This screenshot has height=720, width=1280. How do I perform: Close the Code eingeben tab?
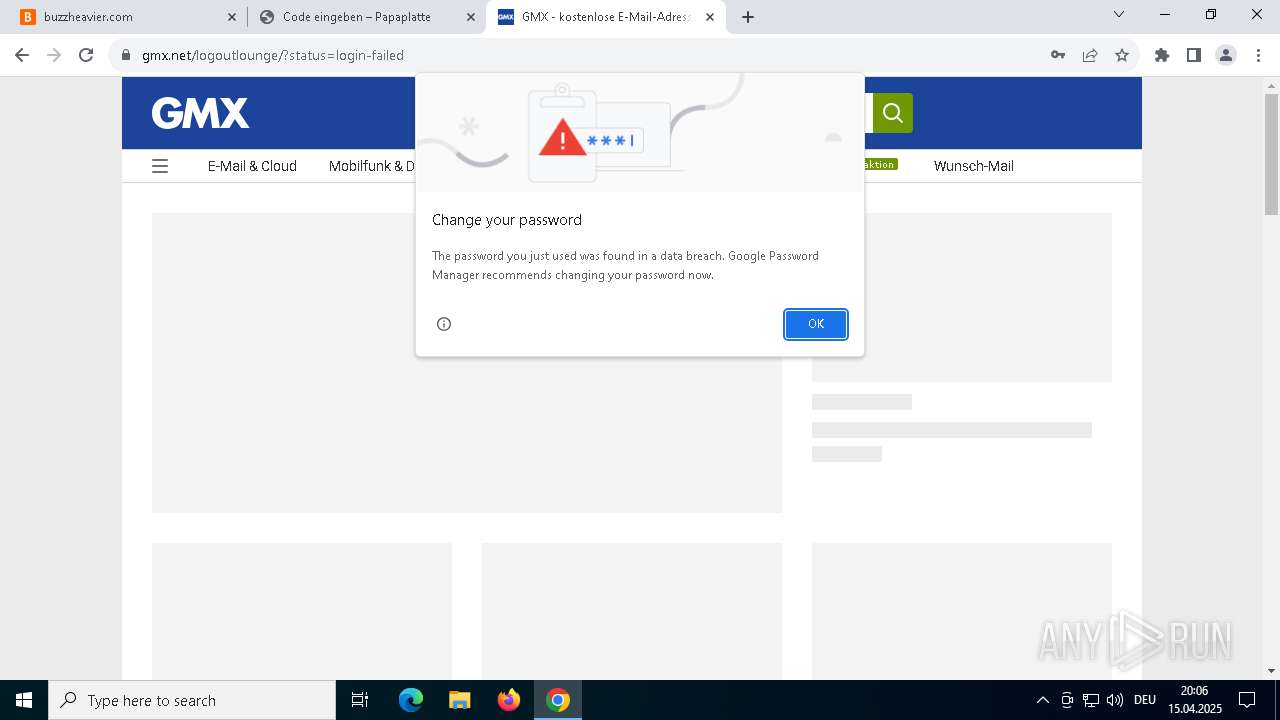click(x=471, y=17)
